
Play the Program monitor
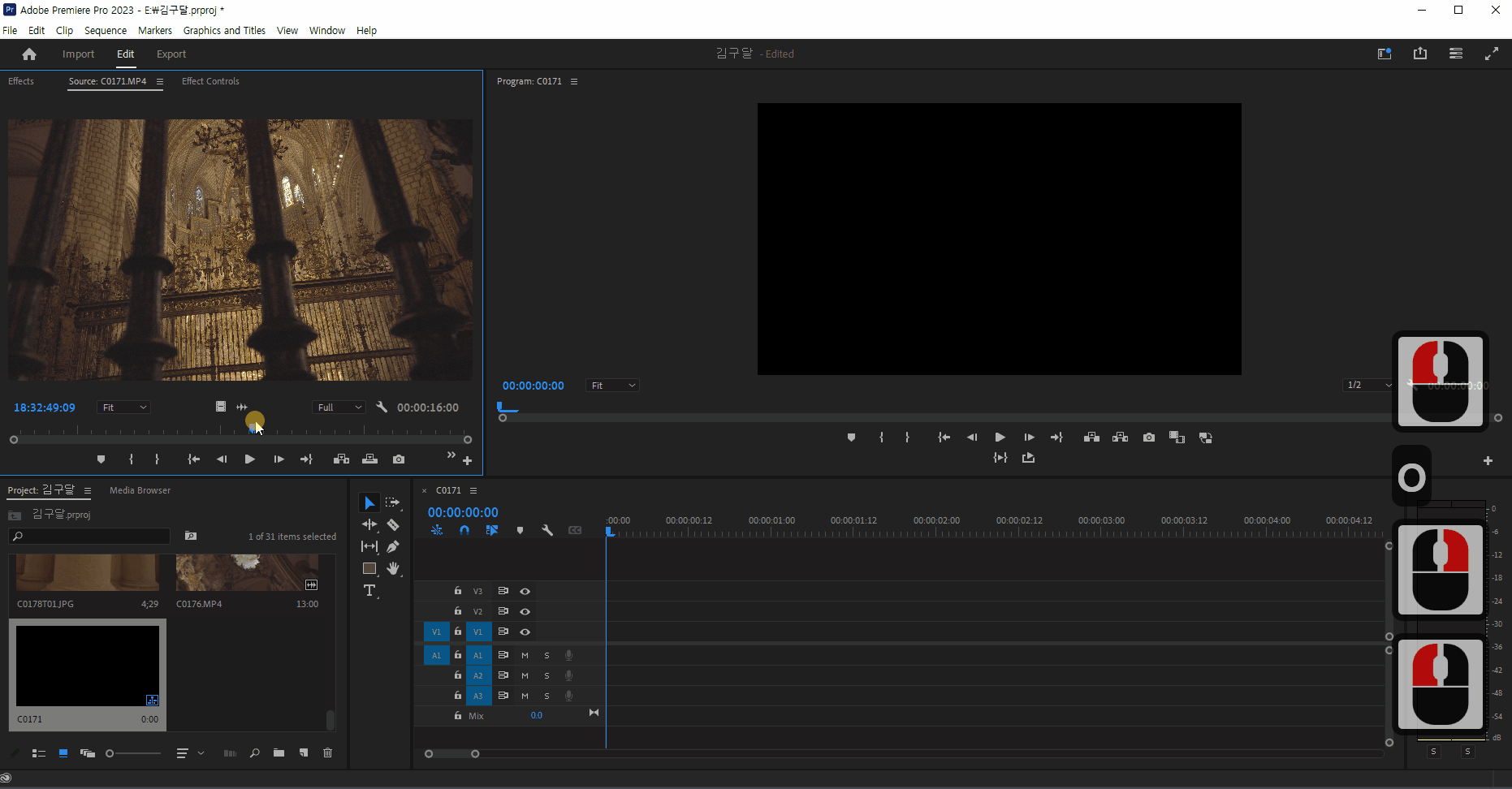point(1000,438)
